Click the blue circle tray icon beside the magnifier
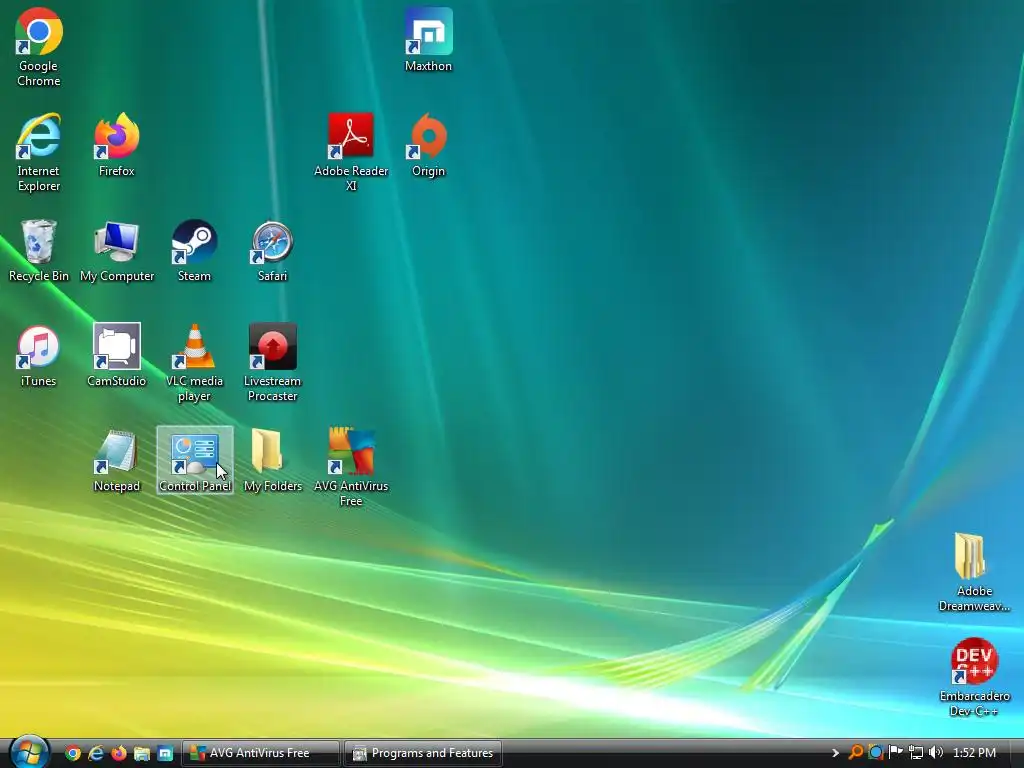The image size is (1024, 768). tap(876, 753)
